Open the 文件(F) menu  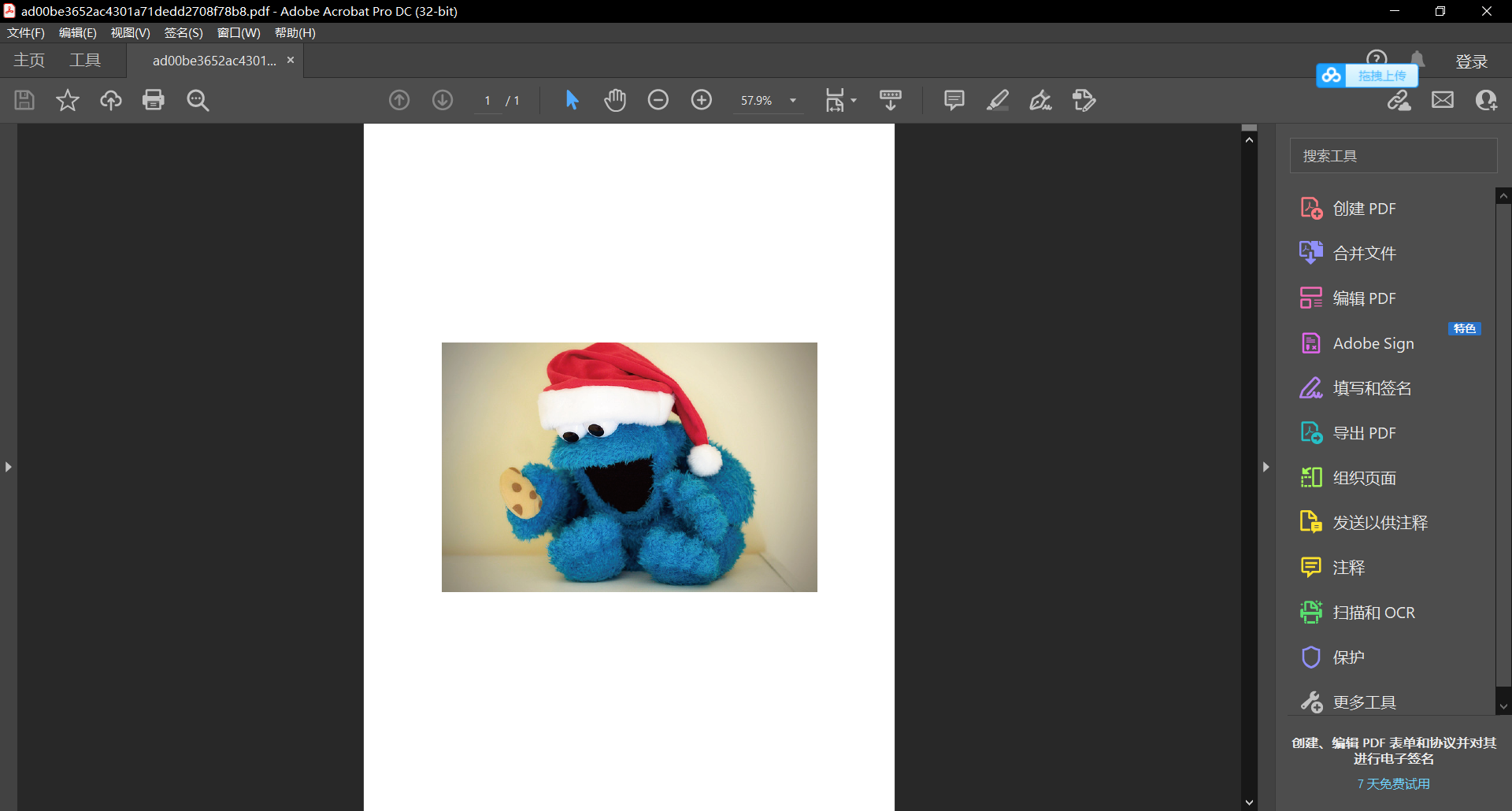(26, 32)
